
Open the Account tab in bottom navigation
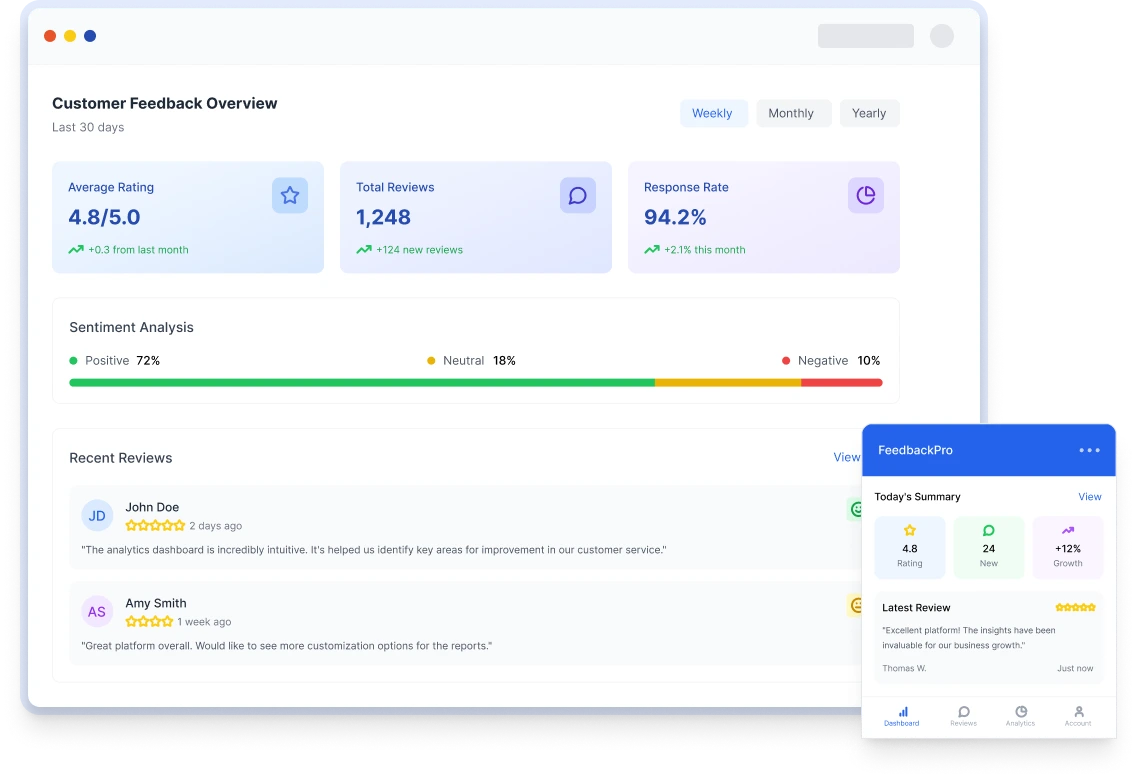pos(1078,716)
